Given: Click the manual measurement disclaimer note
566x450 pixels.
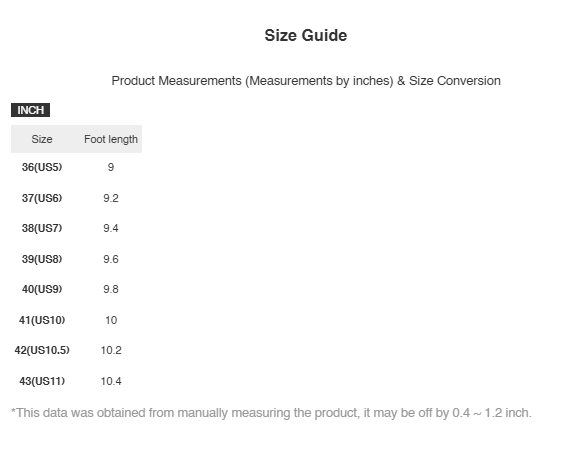Looking at the screenshot, I should coord(271,413).
